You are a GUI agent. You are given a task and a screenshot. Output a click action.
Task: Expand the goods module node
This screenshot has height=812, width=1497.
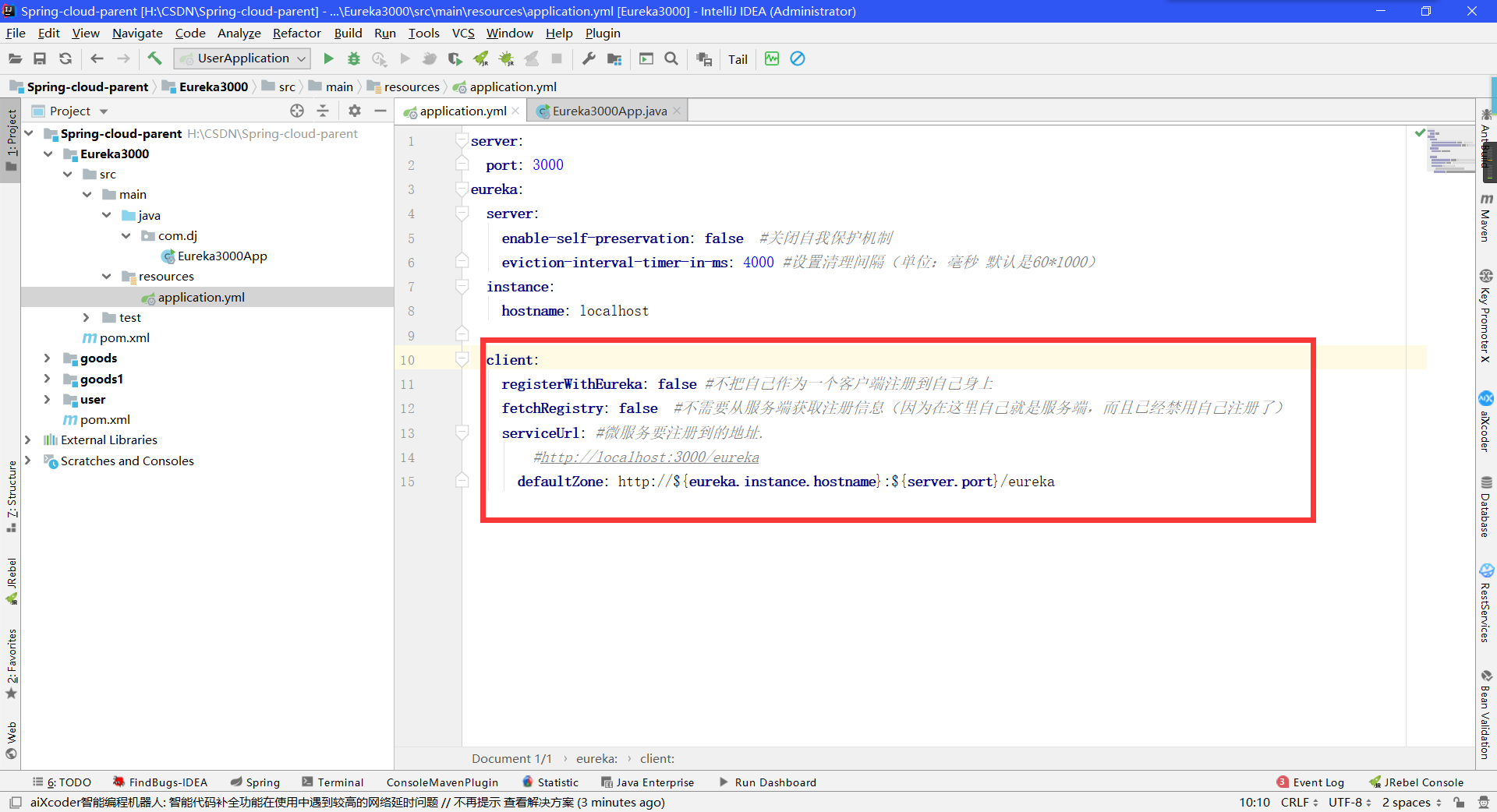point(48,358)
